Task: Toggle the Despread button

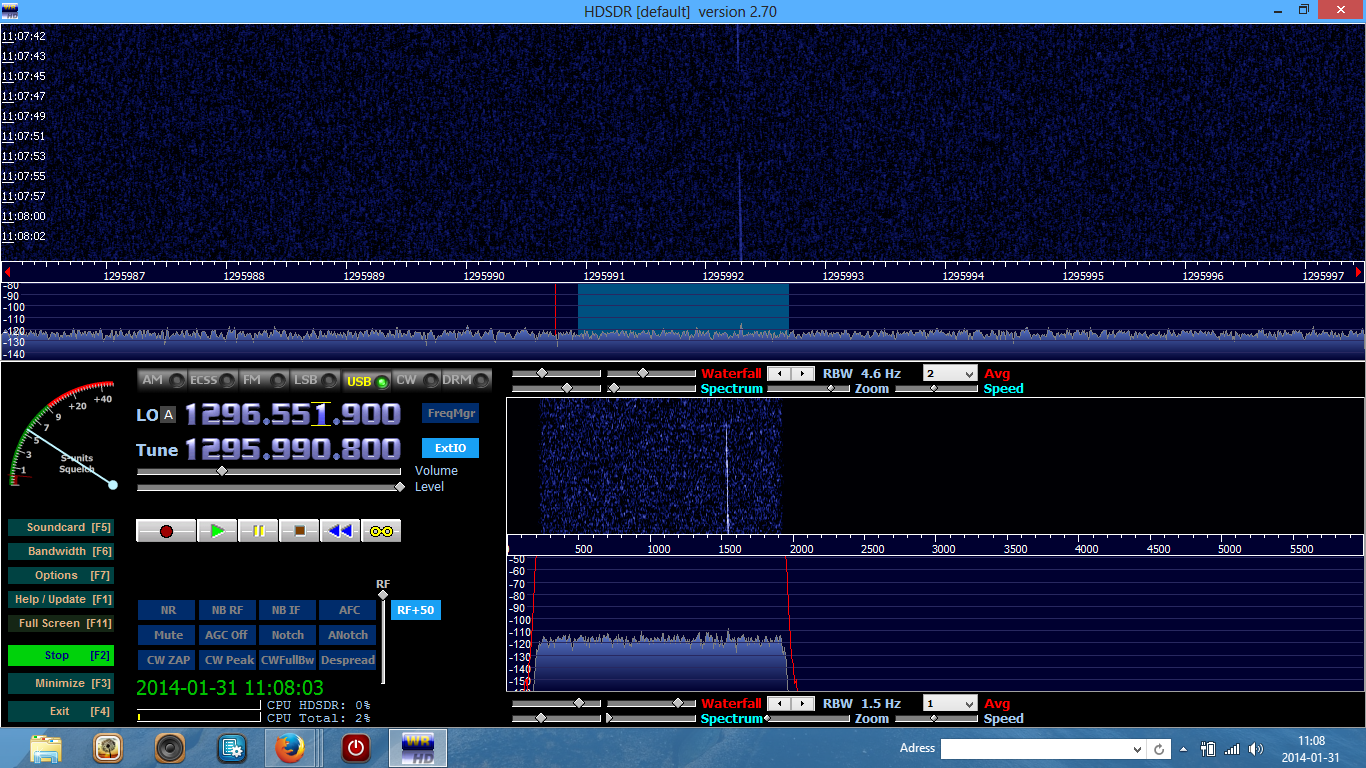Action: point(348,660)
